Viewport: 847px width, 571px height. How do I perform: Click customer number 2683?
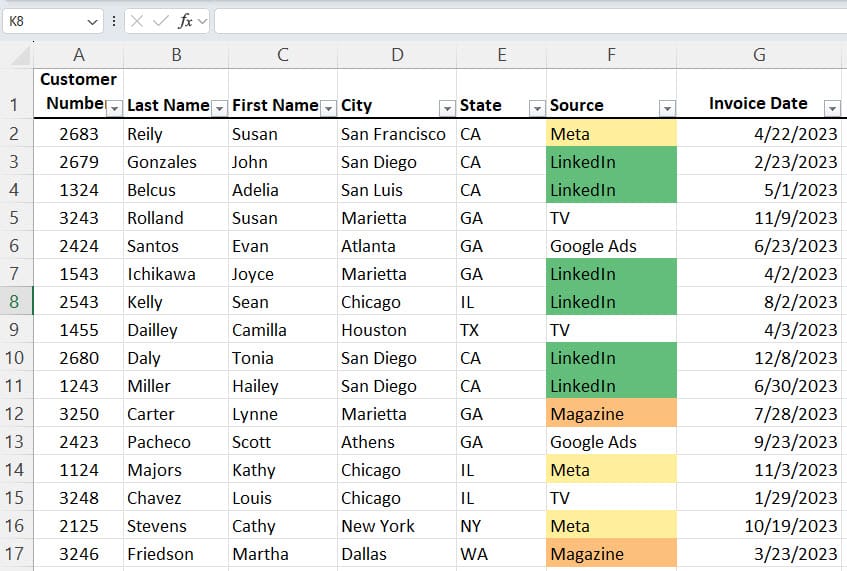79,133
